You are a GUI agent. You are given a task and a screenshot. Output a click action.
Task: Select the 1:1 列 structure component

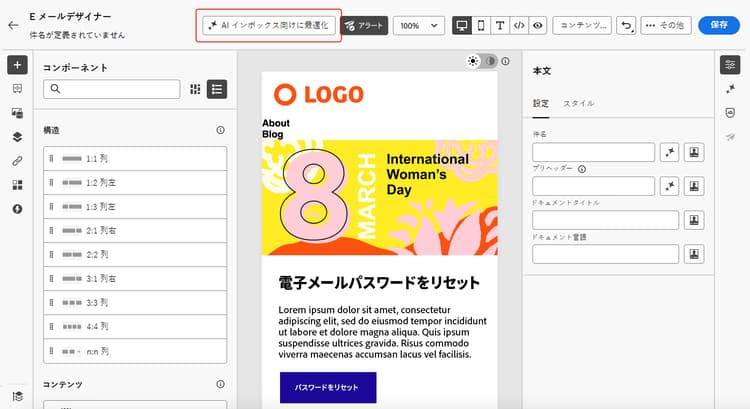135,158
